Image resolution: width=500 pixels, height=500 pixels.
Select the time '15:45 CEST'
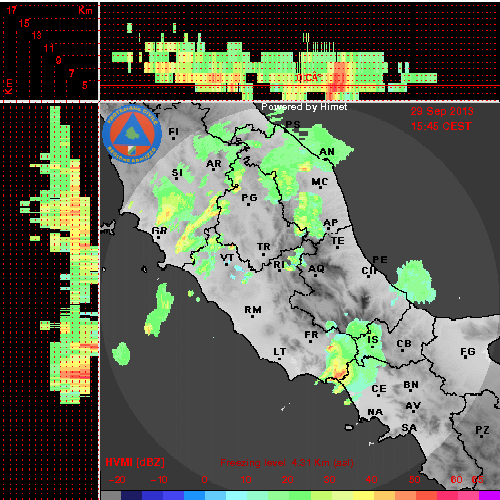point(441,126)
